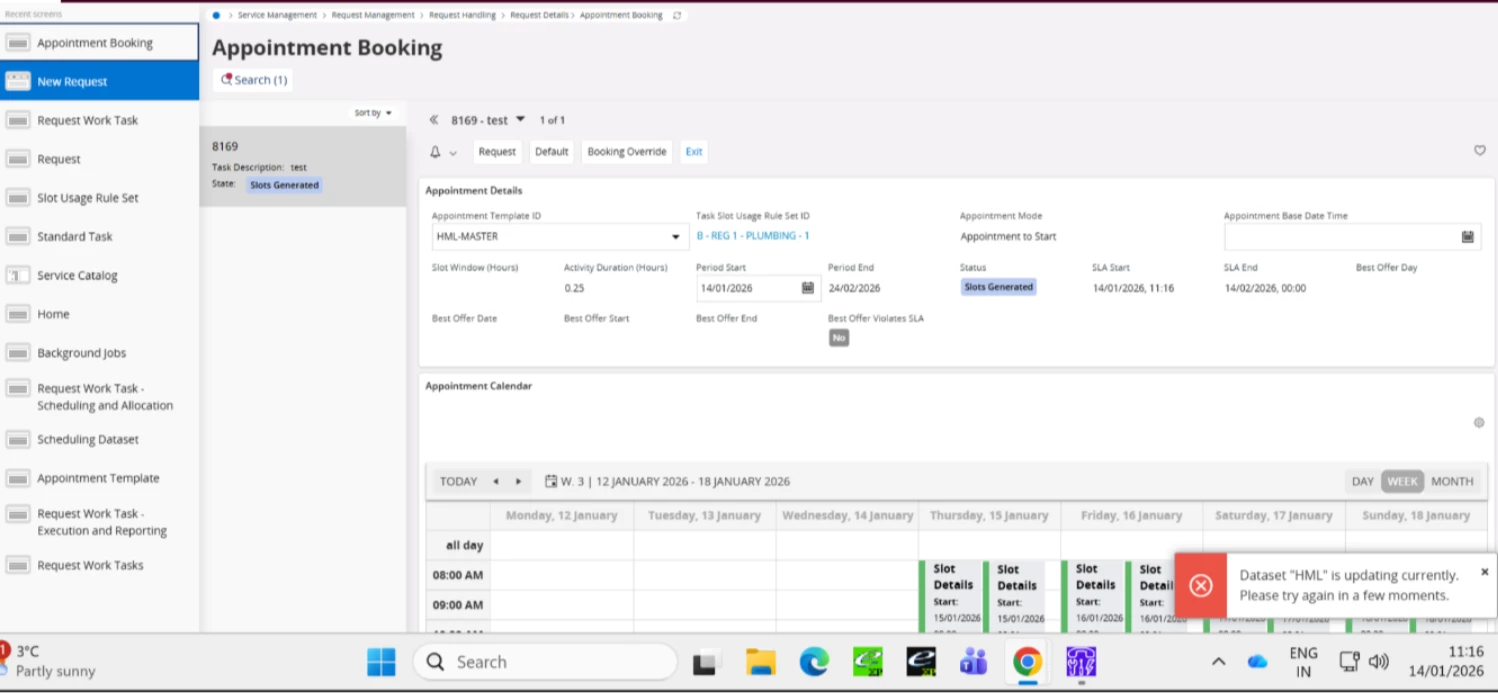The image size is (1498, 693).
Task: Click the Request Work Tasks screen icon
Action: [x=18, y=565]
